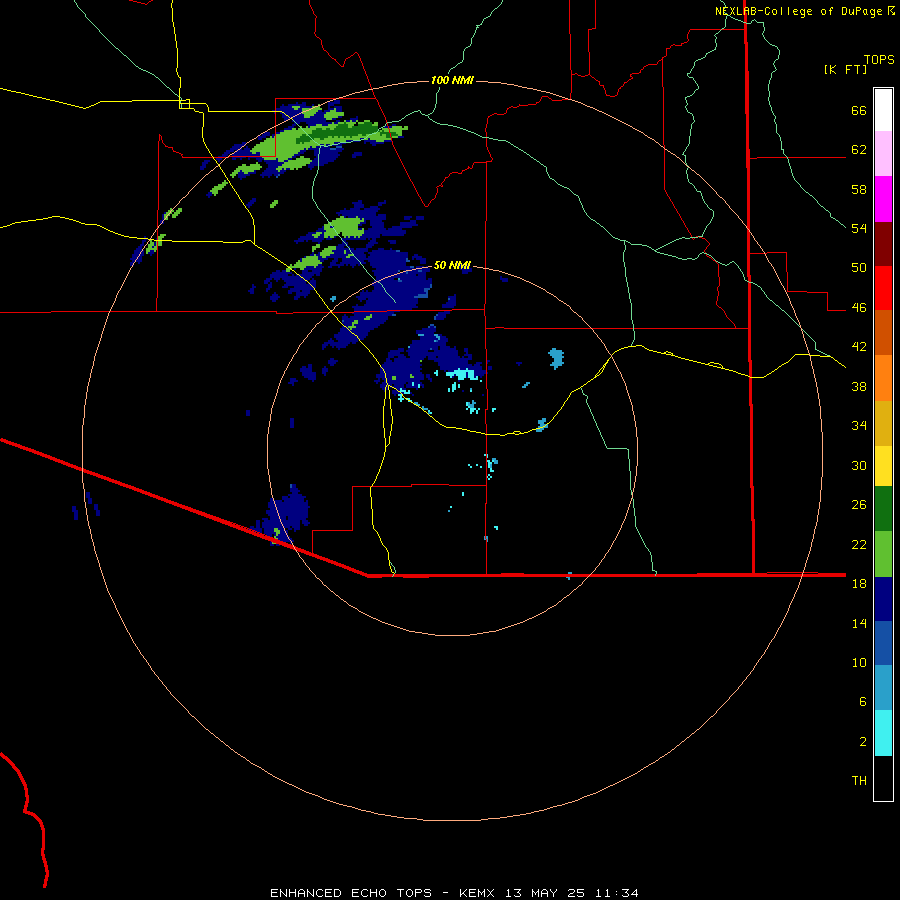The width and height of the screenshot is (900, 900).
Task: Click the '50 NMI' range ring label
Action: [452, 265]
